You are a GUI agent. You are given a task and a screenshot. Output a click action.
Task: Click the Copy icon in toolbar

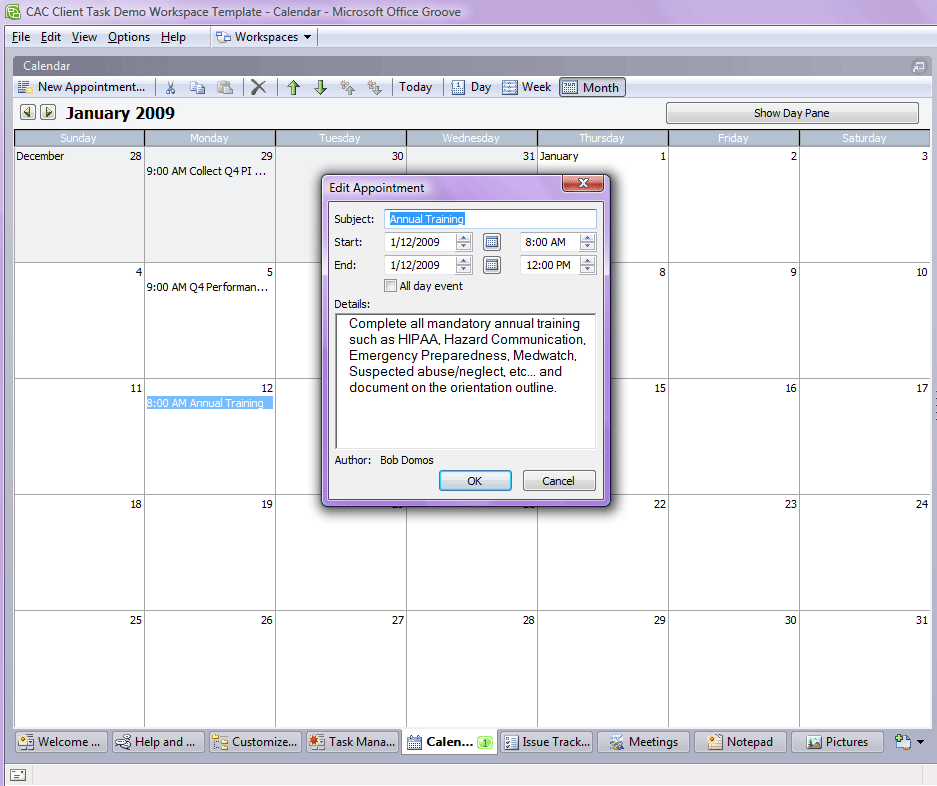[x=197, y=87]
